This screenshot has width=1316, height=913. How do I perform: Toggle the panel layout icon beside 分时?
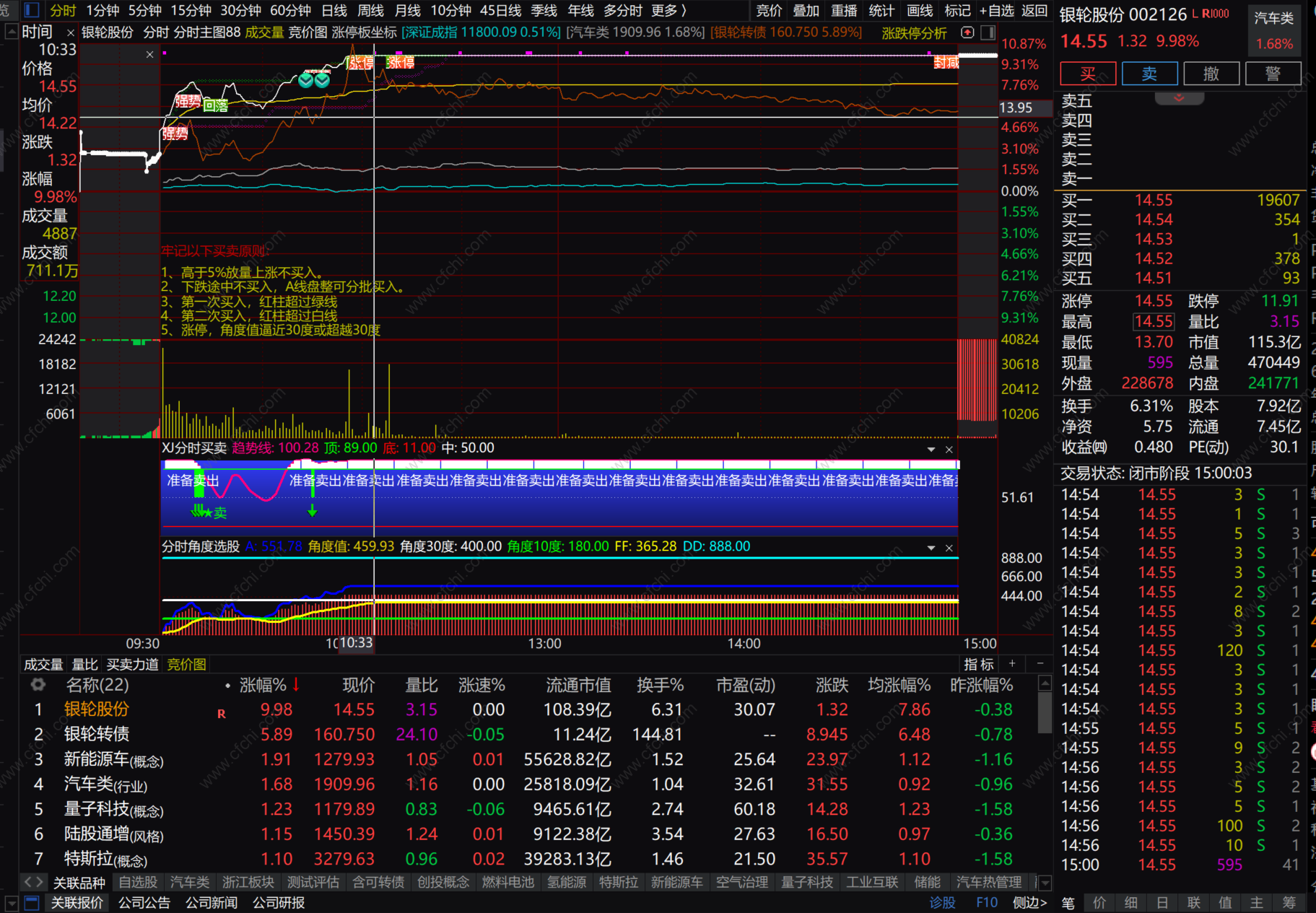click(32, 10)
